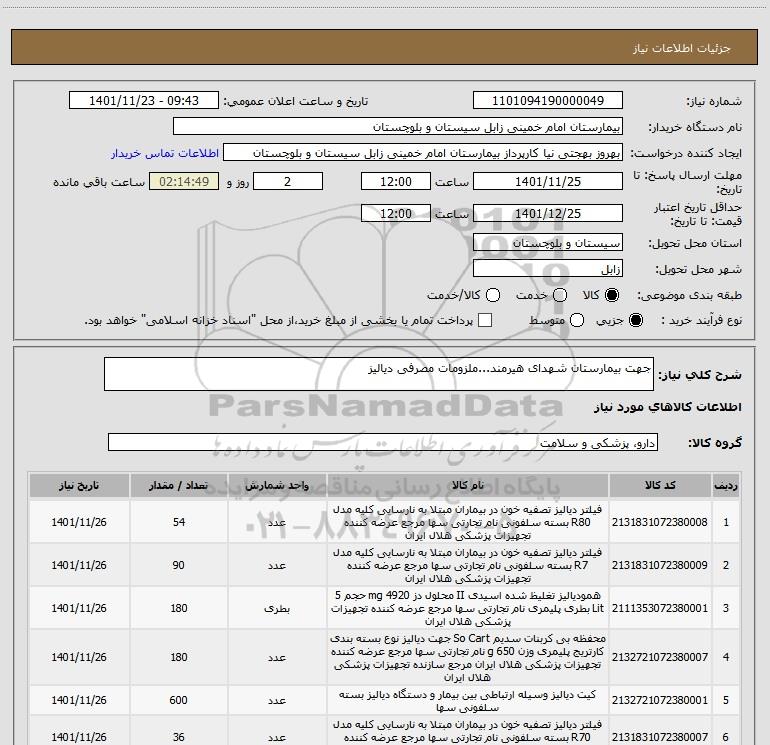The height and width of the screenshot is (745, 770).
Task: Click the اطلاعات کالاهای مورد نیاز heading
Action: pos(668,407)
